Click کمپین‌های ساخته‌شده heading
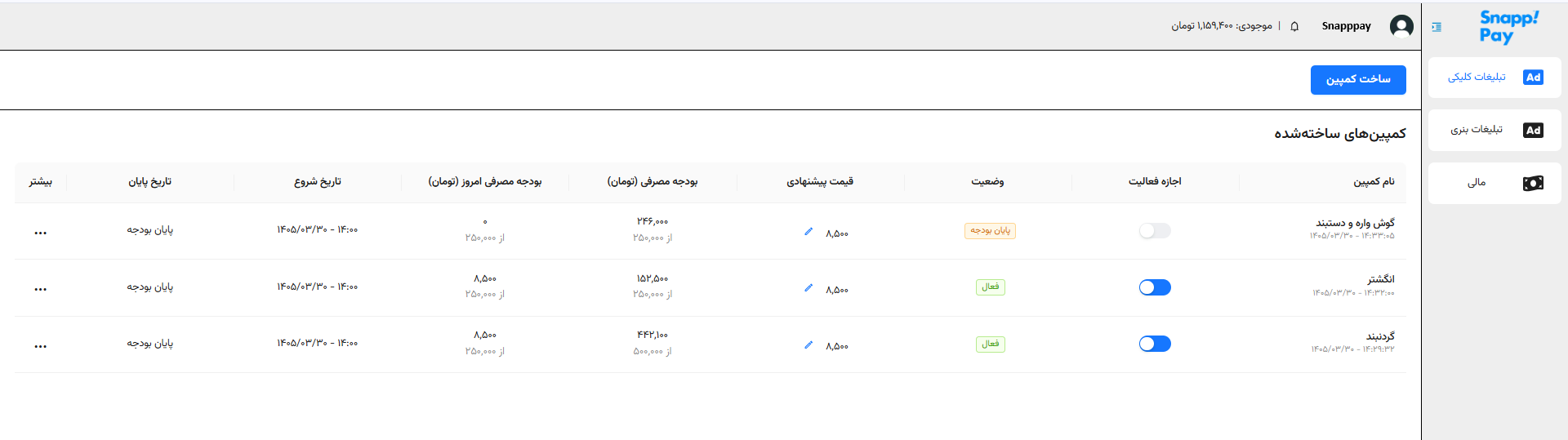1568x440 pixels. 1340,134
